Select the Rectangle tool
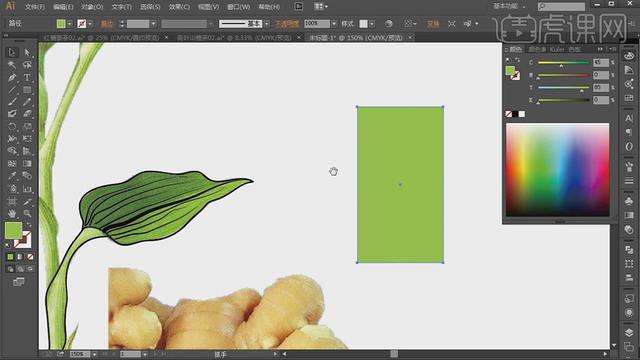640x360 pixels. tap(27, 89)
